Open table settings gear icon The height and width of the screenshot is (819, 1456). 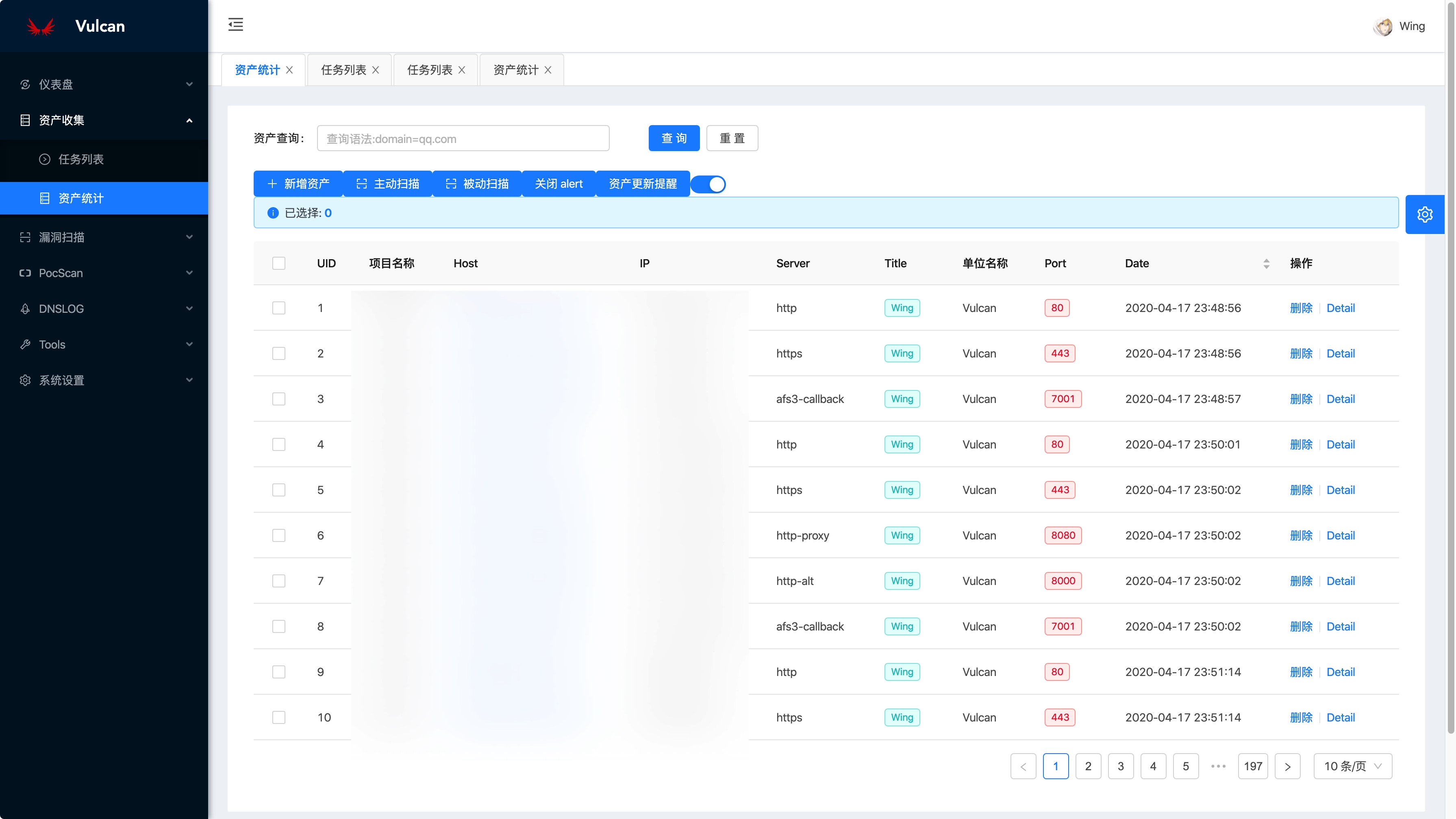[1424, 214]
